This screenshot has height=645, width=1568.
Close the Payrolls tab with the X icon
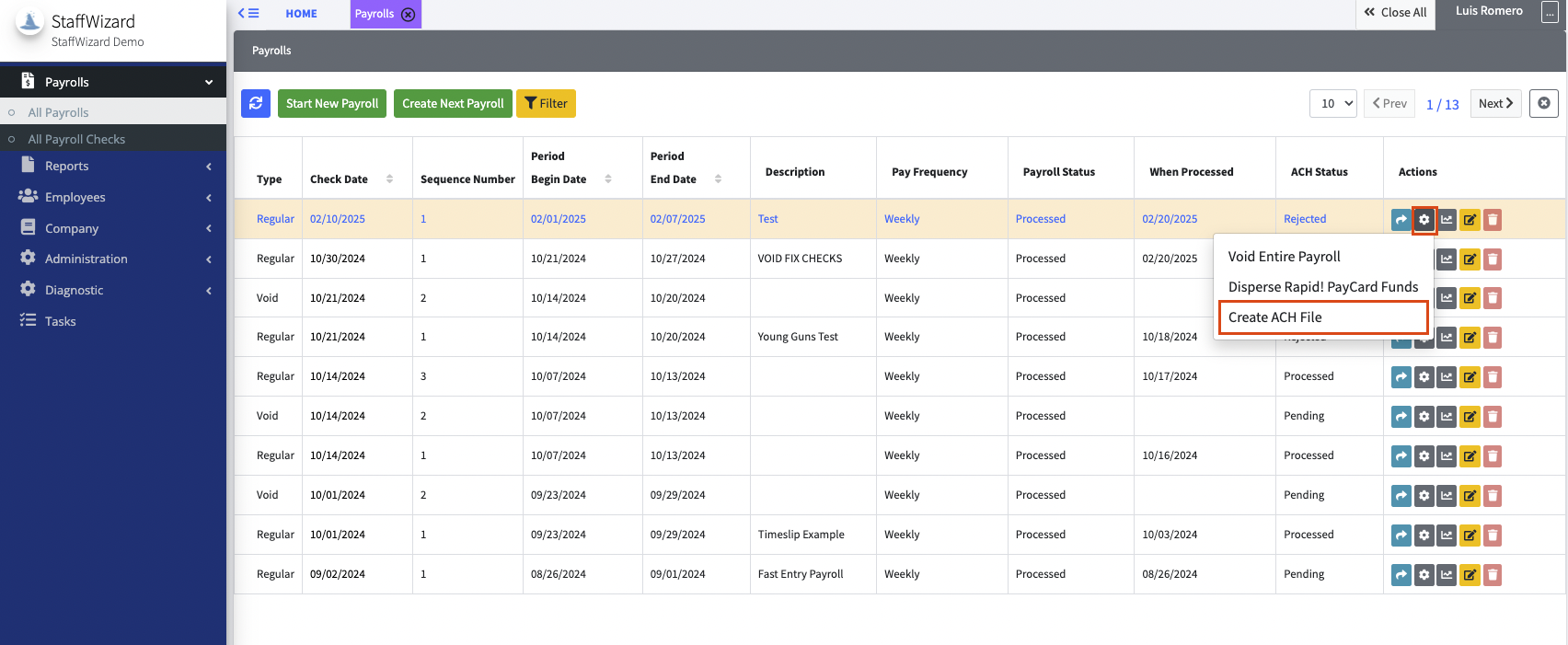(x=409, y=14)
